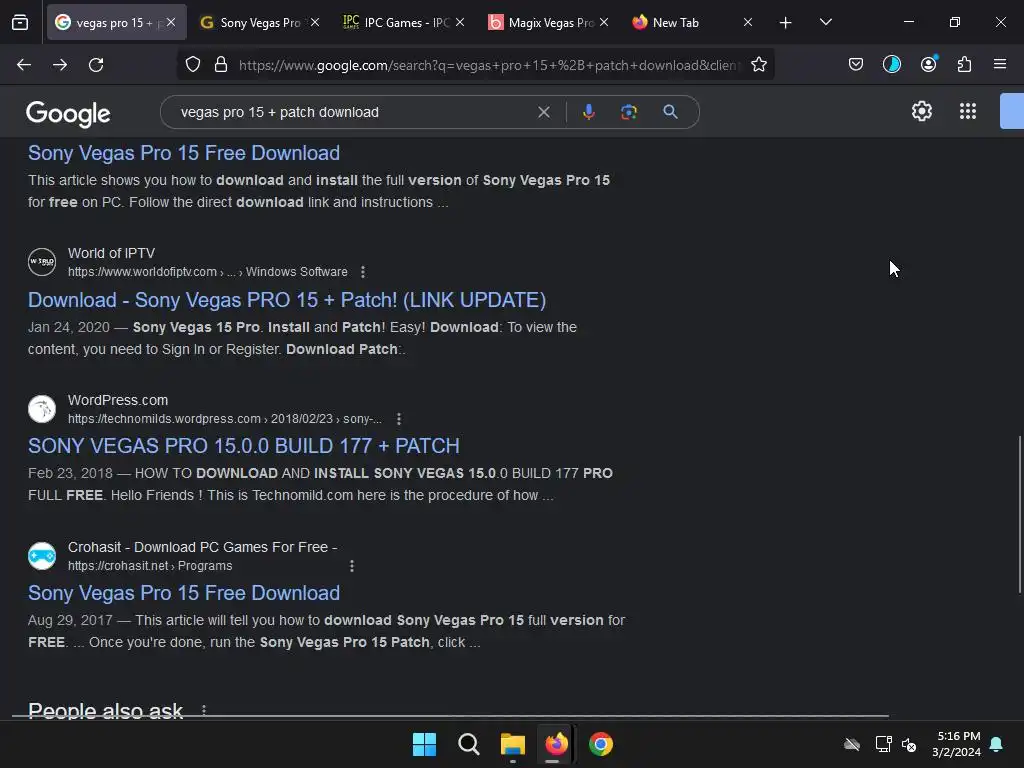Open more options for World of IPTV result

(x=363, y=272)
